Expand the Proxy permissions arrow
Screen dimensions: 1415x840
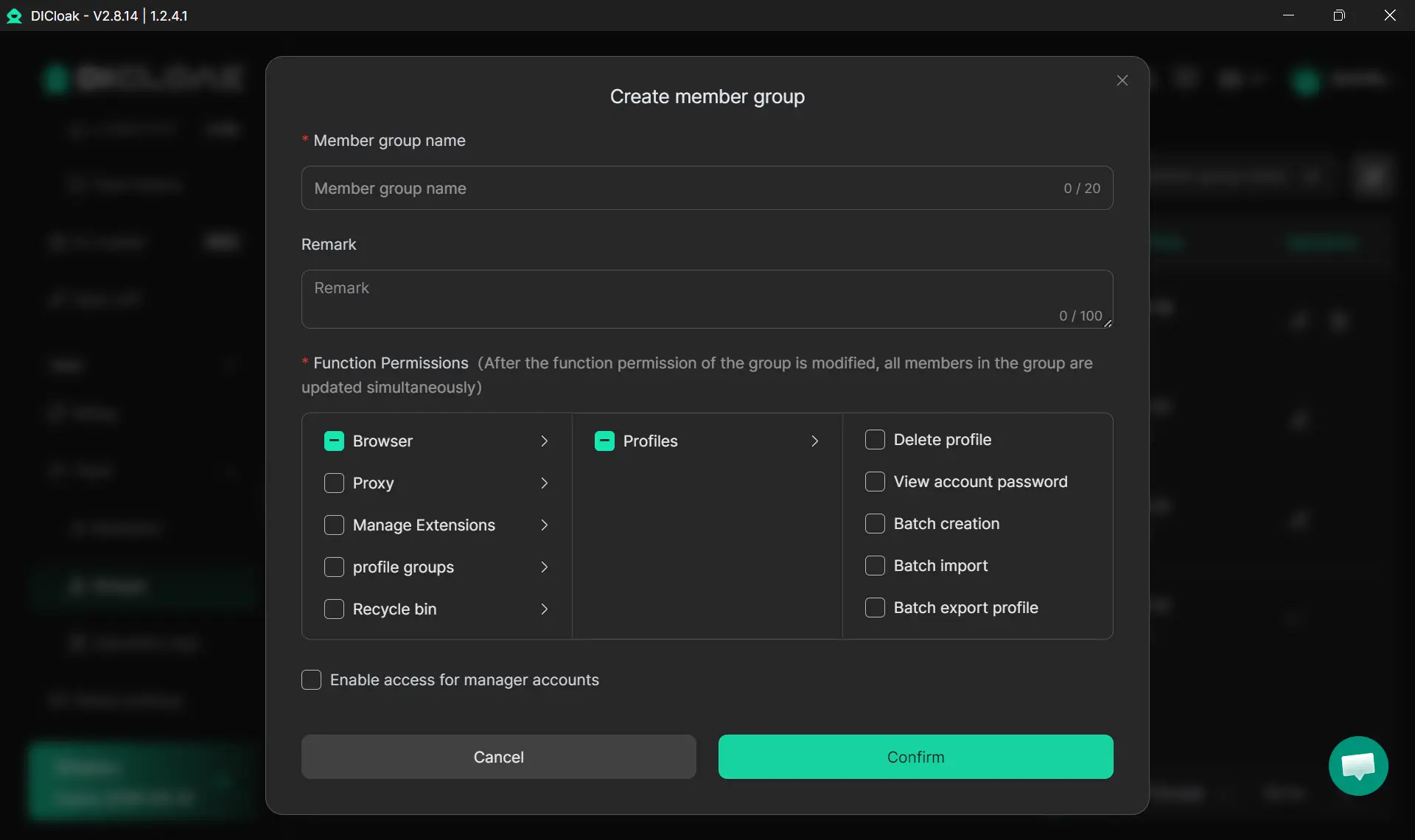point(544,483)
